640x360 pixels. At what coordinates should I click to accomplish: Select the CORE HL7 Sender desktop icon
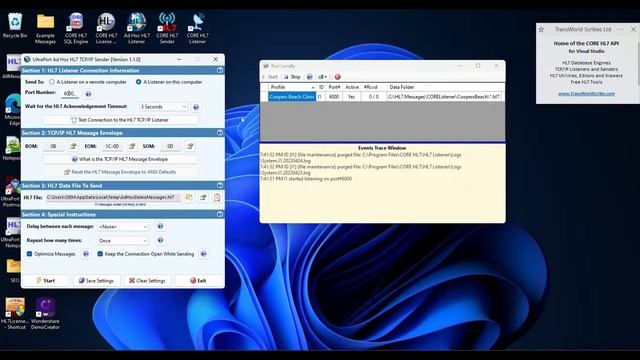point(167,28)
